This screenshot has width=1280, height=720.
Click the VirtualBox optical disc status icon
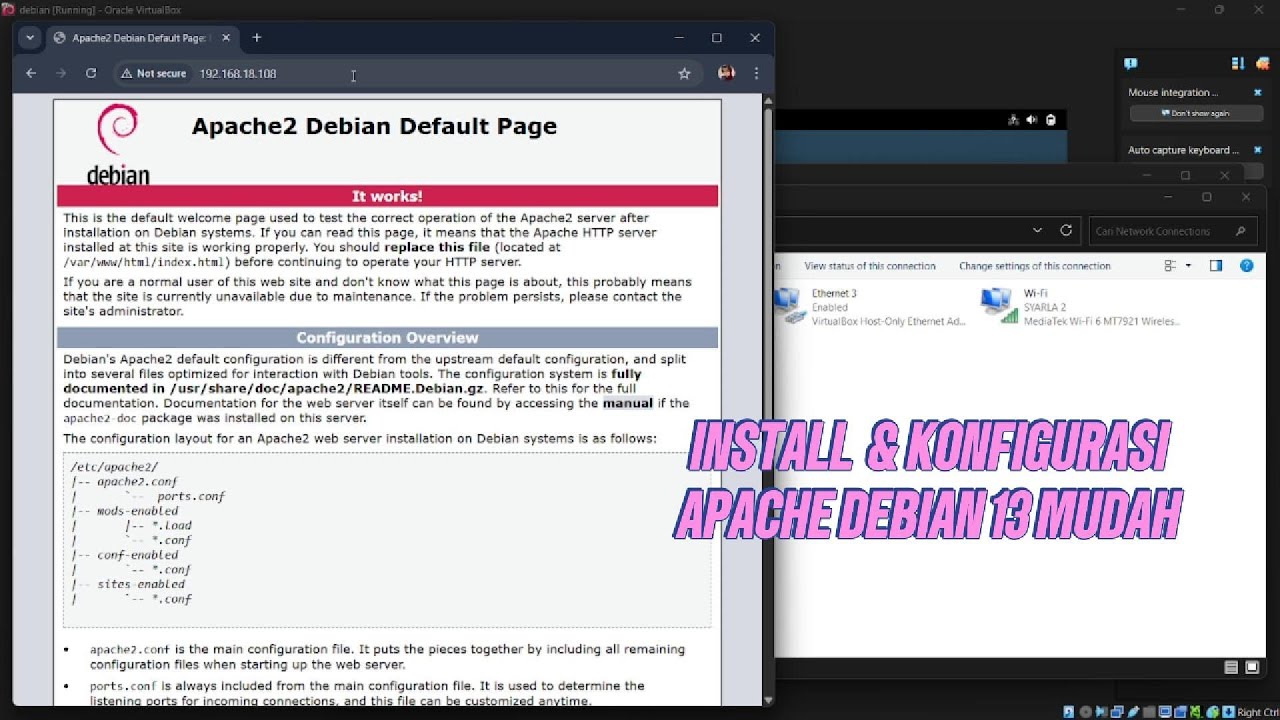click(x=1086, y=712)
